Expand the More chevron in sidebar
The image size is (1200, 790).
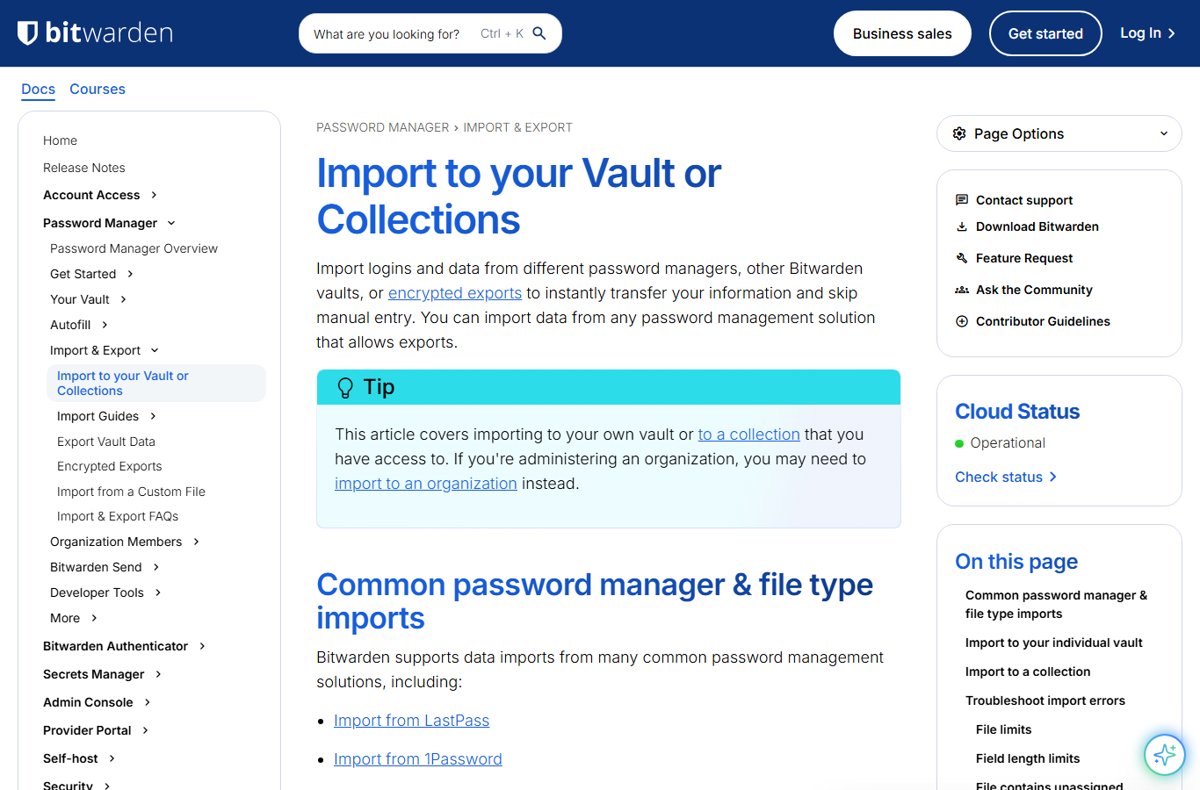(x=94, y=618)
